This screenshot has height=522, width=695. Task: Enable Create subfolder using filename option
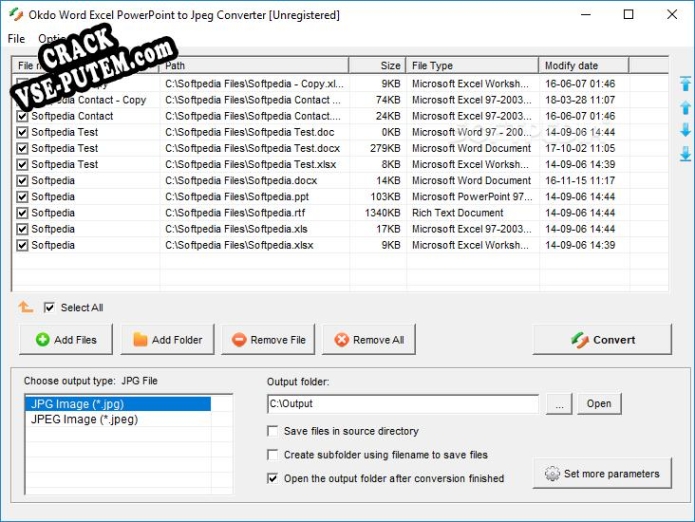point(273,455)
